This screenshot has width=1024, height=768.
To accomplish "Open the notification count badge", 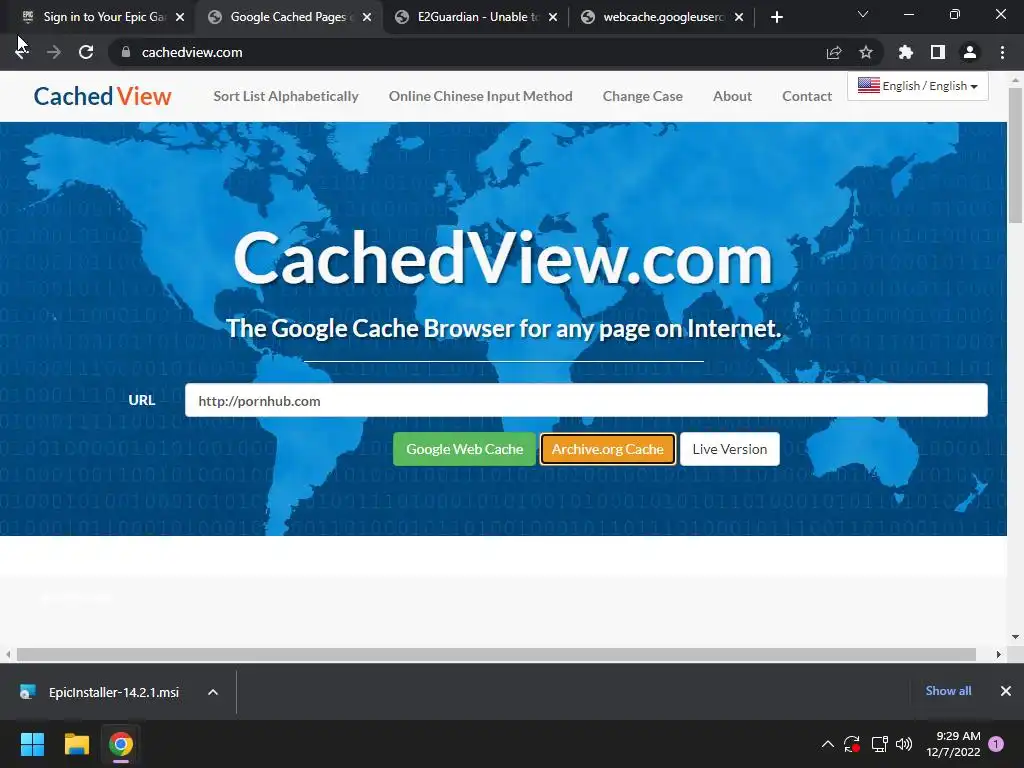I will pyautogui.click(x=996, y=744).
